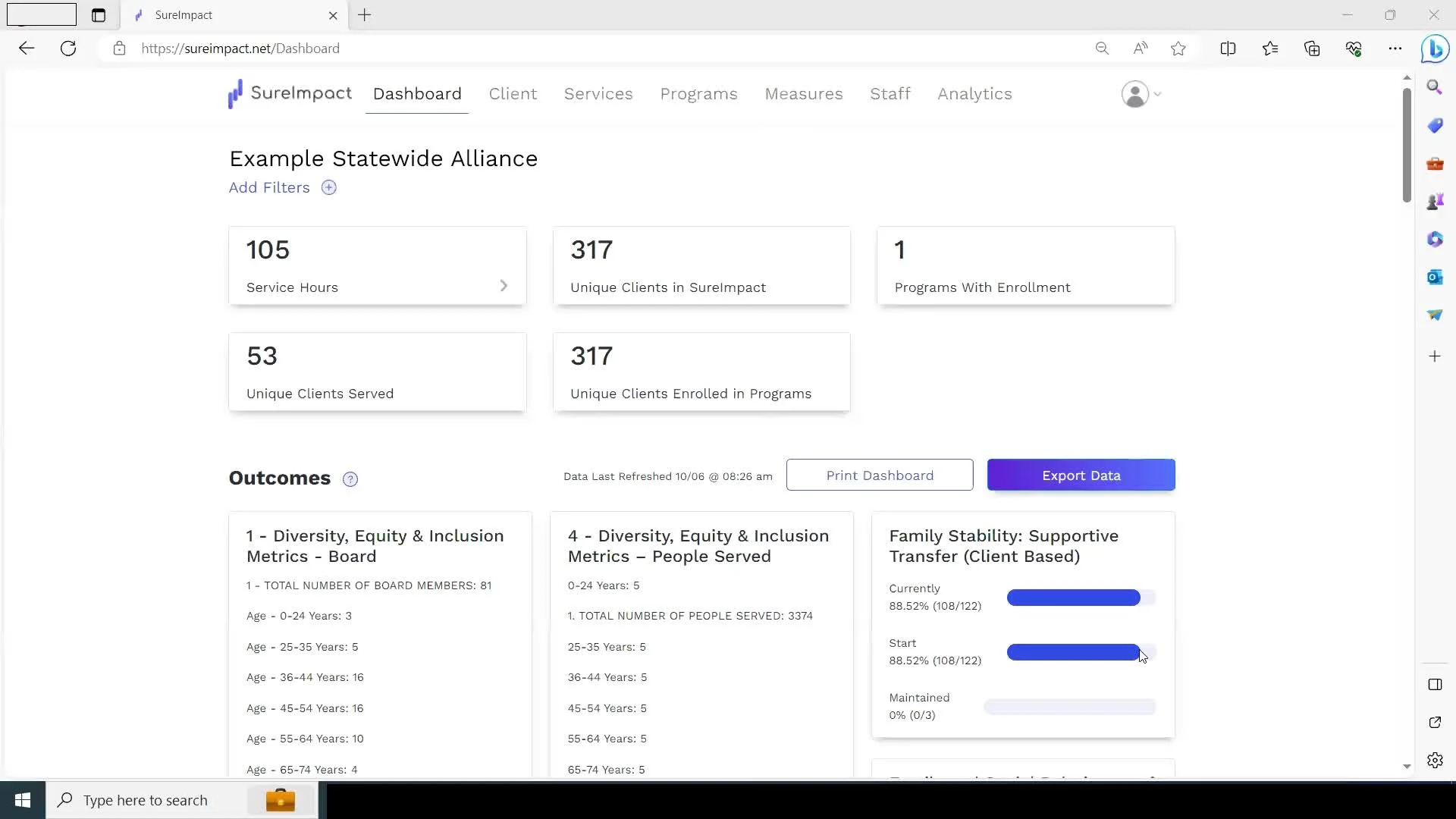Image resolution: width=1456 pixels, height=819 pixels.
Task: Open split screen view
Action: [x=1228, y=49]
